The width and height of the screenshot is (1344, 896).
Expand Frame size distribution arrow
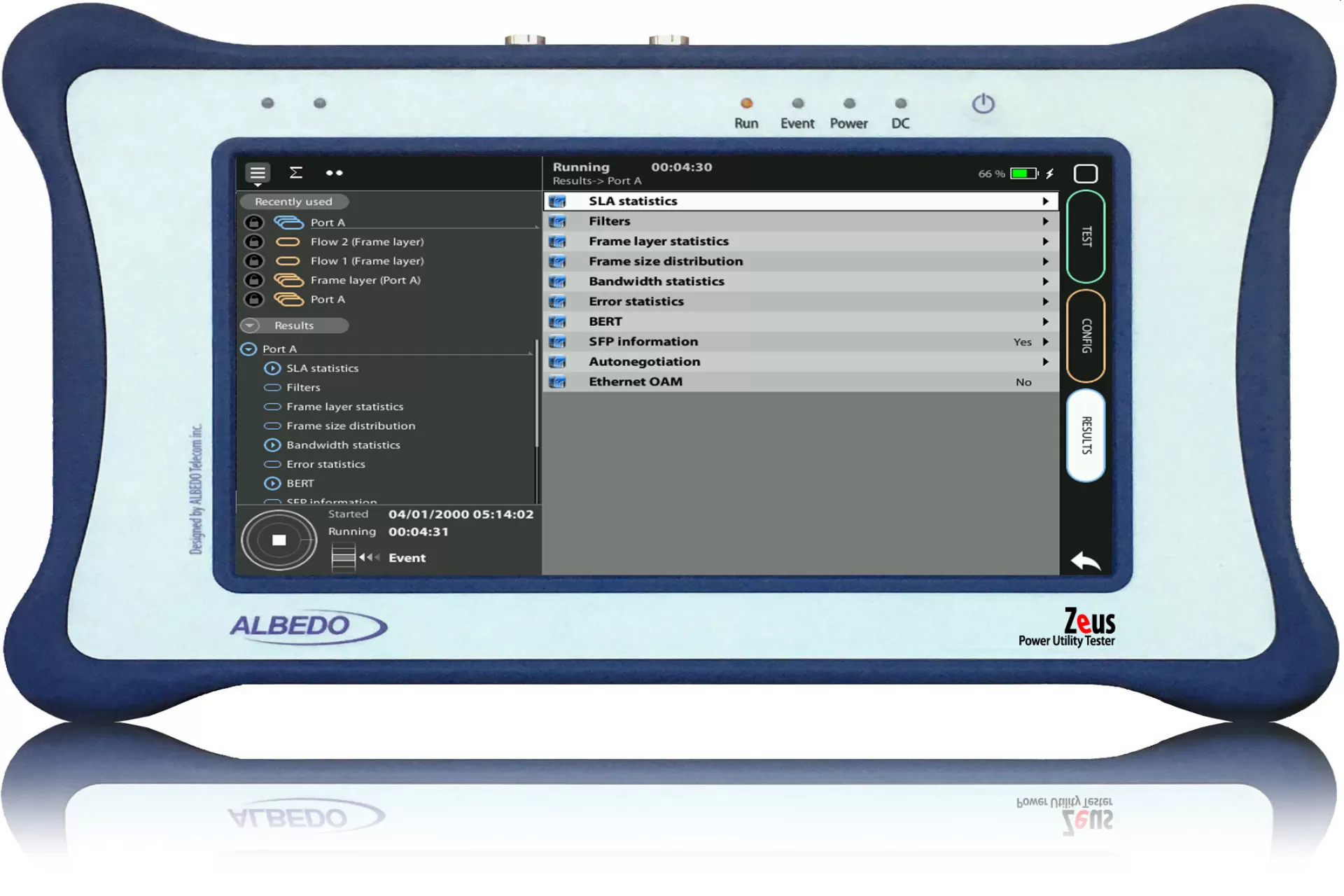[x=1045, y=262]
